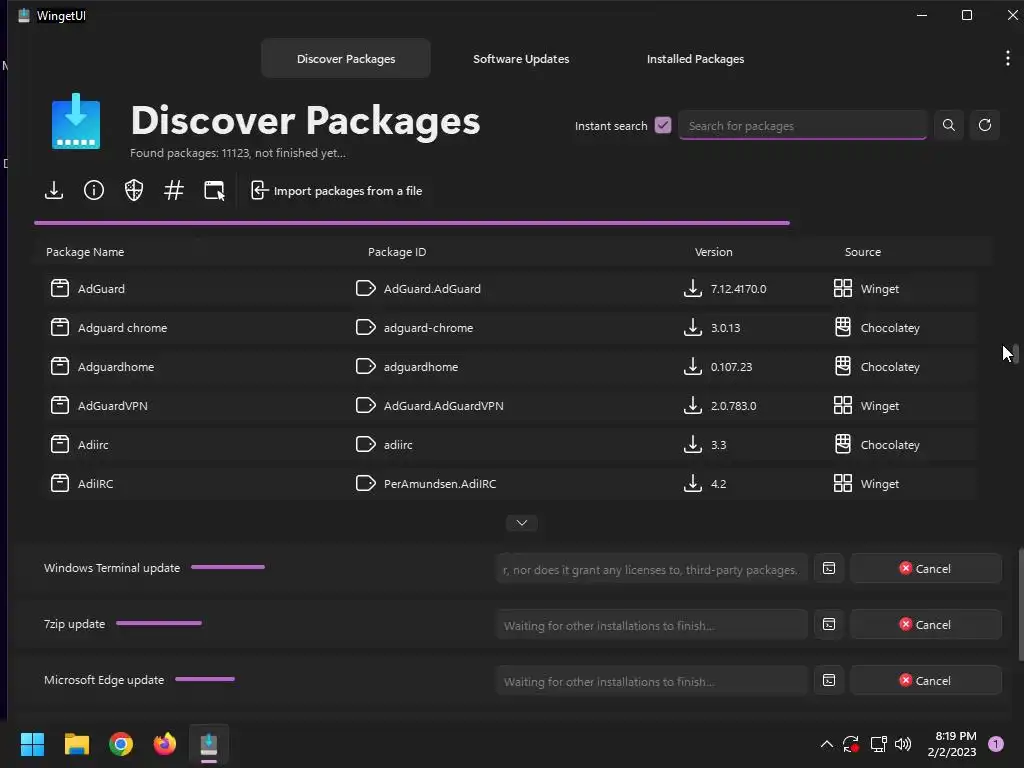Click the network icon in the system tray

(x=878, y=744)
